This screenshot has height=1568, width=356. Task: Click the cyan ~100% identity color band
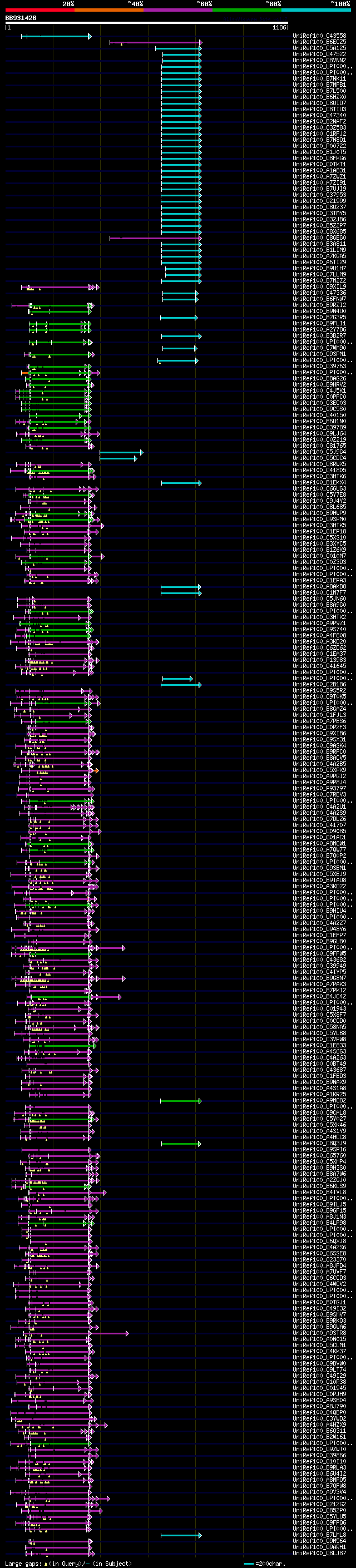tap(316, 10)
